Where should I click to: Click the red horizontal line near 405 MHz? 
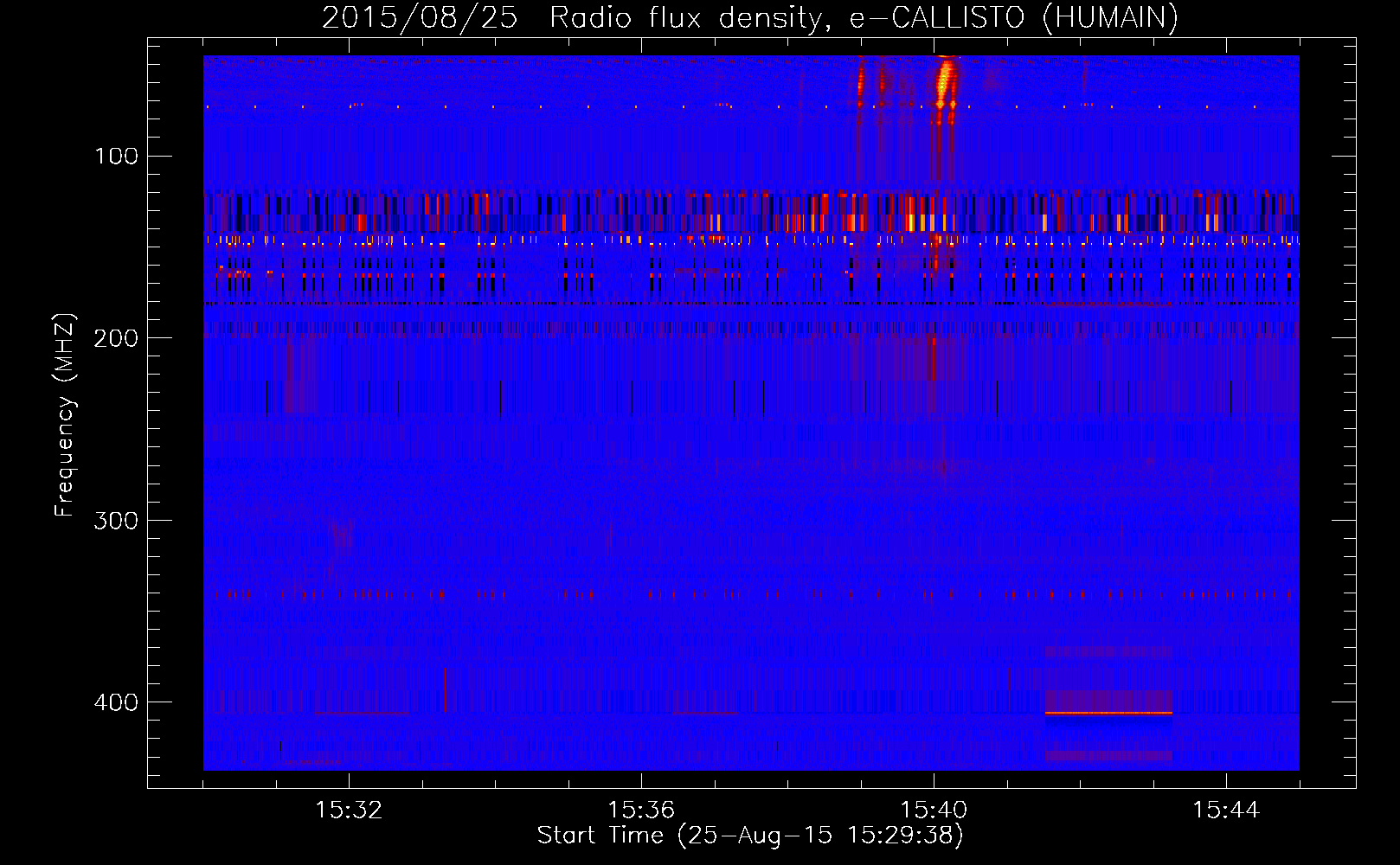click(1108, 713)
